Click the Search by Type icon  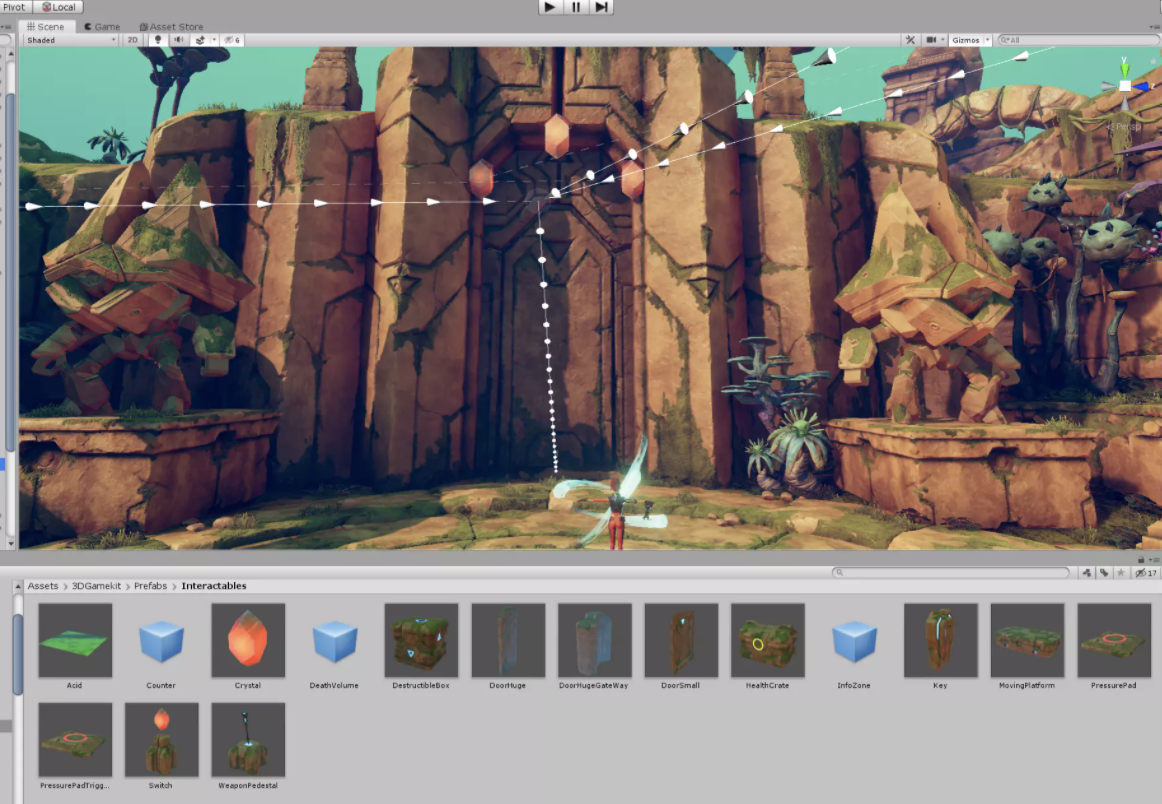point(1086,573)
